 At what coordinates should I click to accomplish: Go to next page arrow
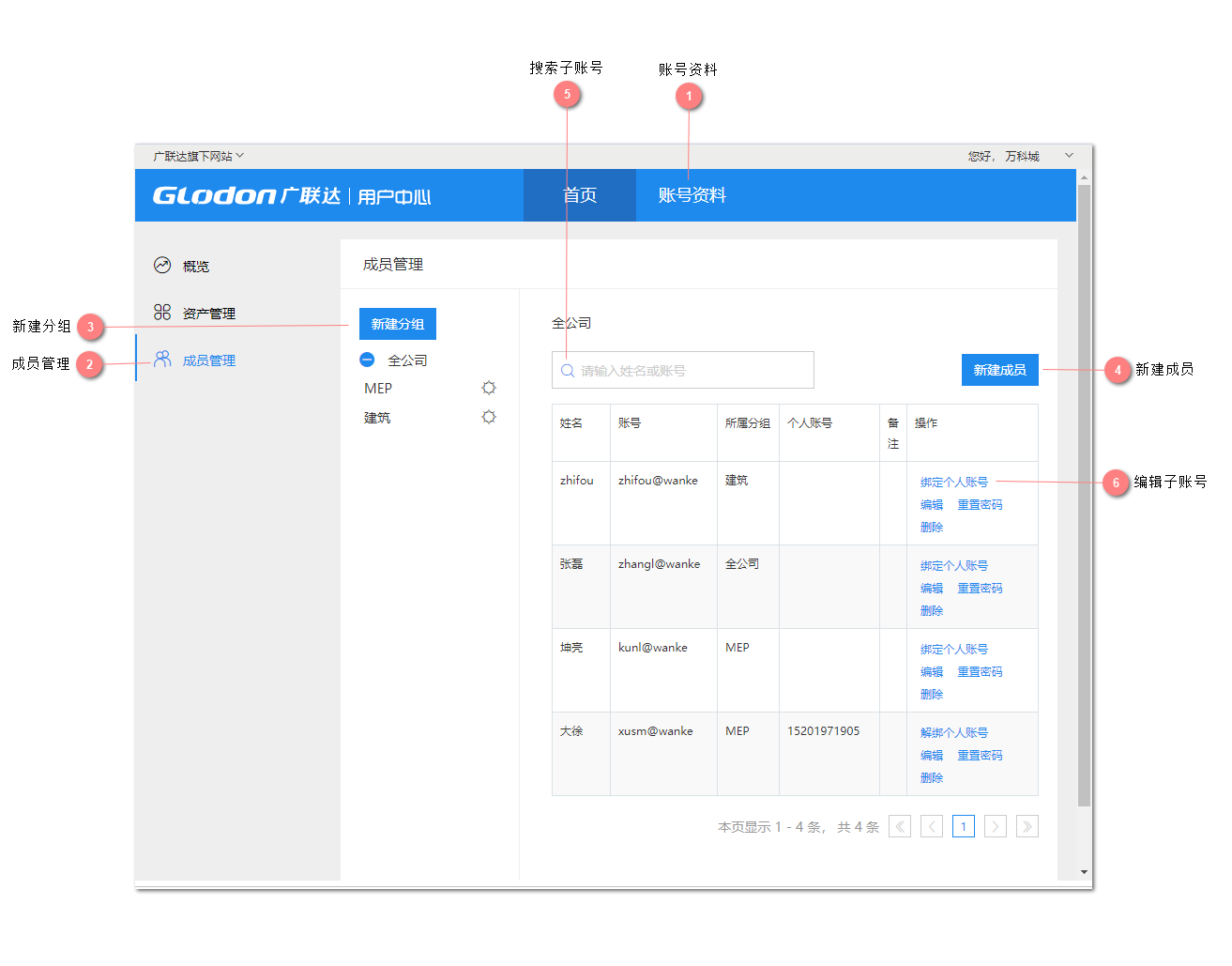pyautogui.click(x=996, y=826)
